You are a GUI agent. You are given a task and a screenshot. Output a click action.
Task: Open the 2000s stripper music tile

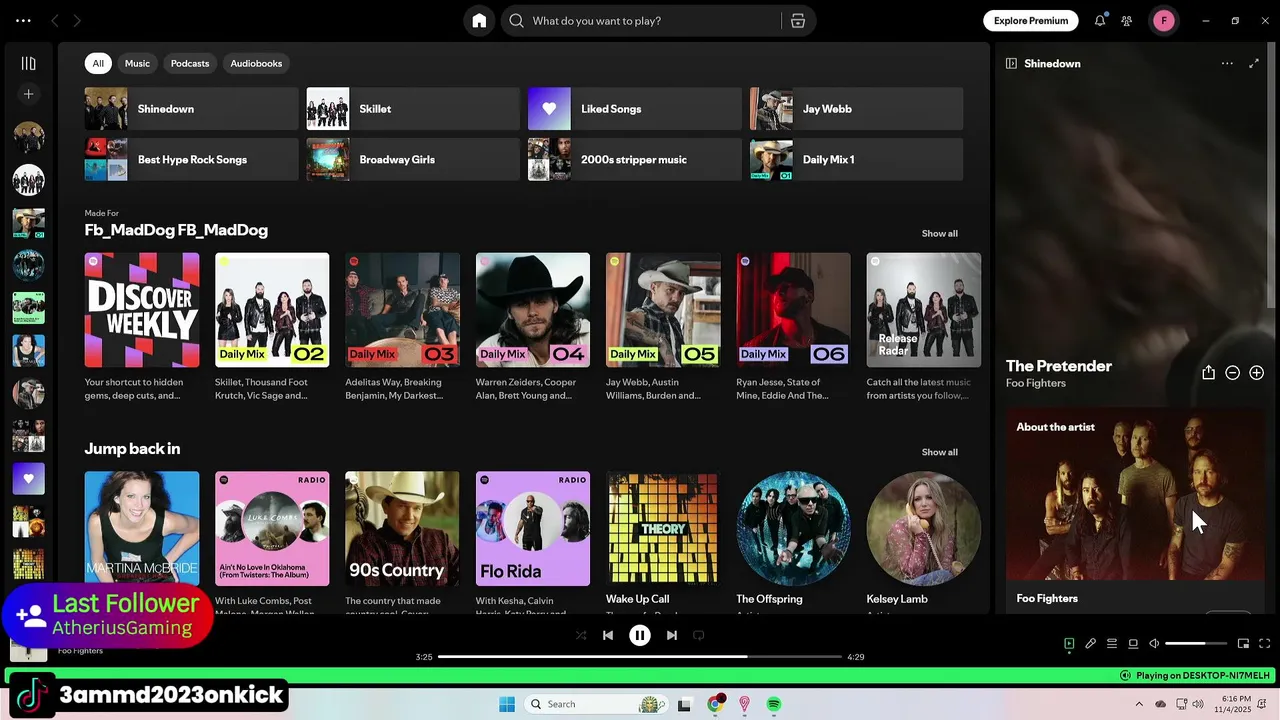pos(635,160)
